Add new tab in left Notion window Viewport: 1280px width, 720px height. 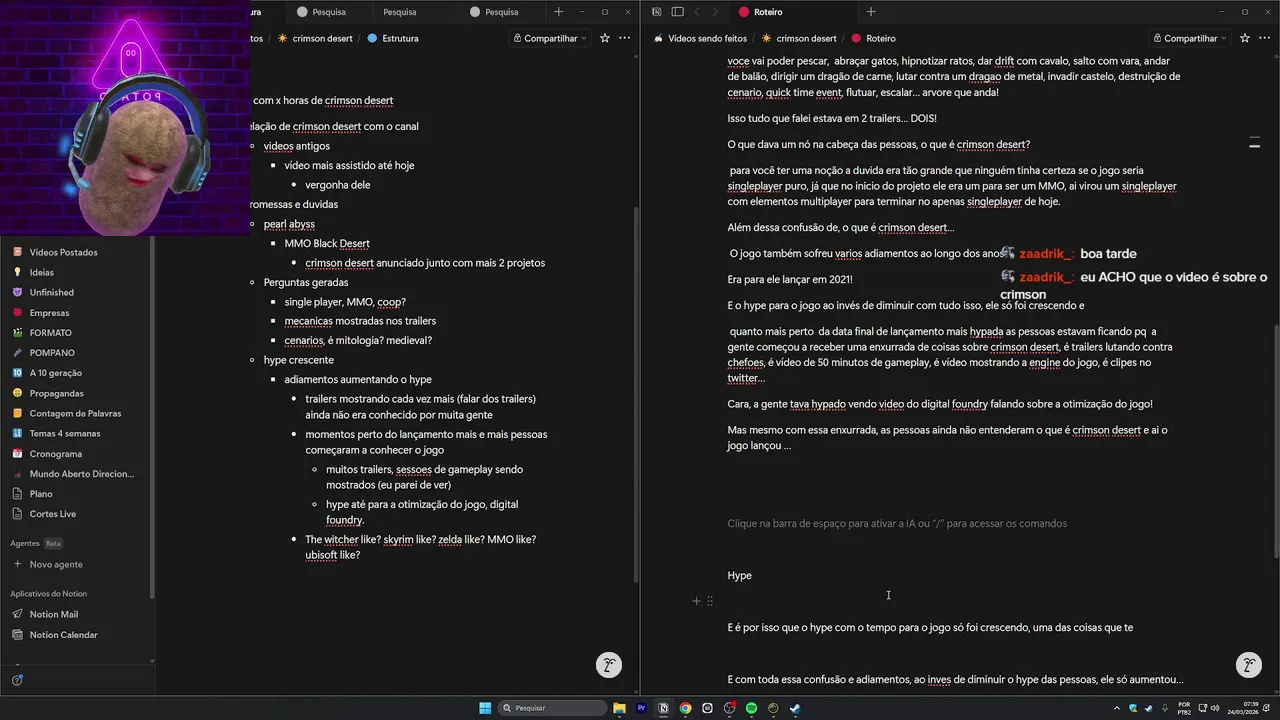tap(559, 12)
